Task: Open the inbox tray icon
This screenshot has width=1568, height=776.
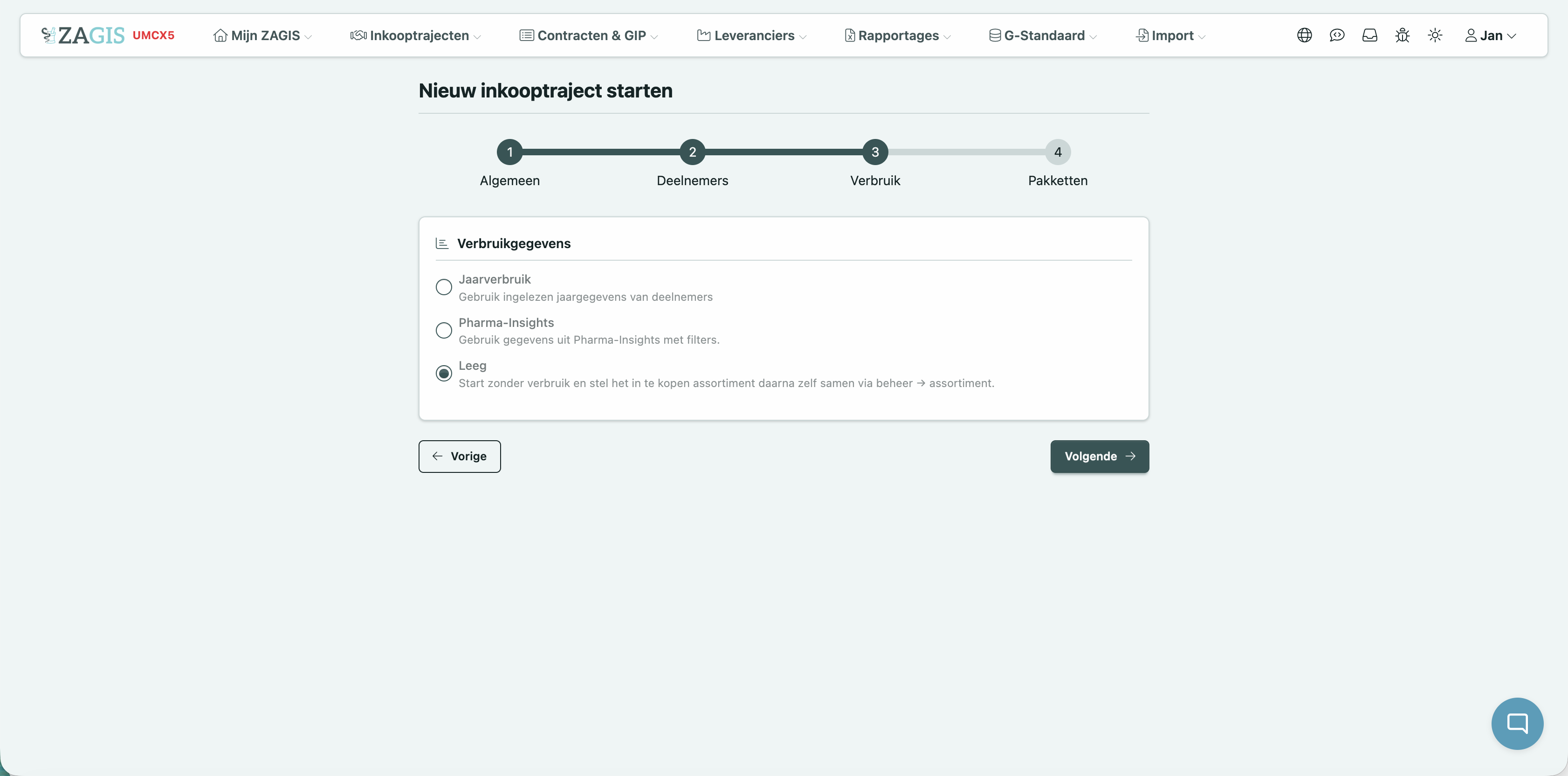Action: click(x=1369, y=35)
